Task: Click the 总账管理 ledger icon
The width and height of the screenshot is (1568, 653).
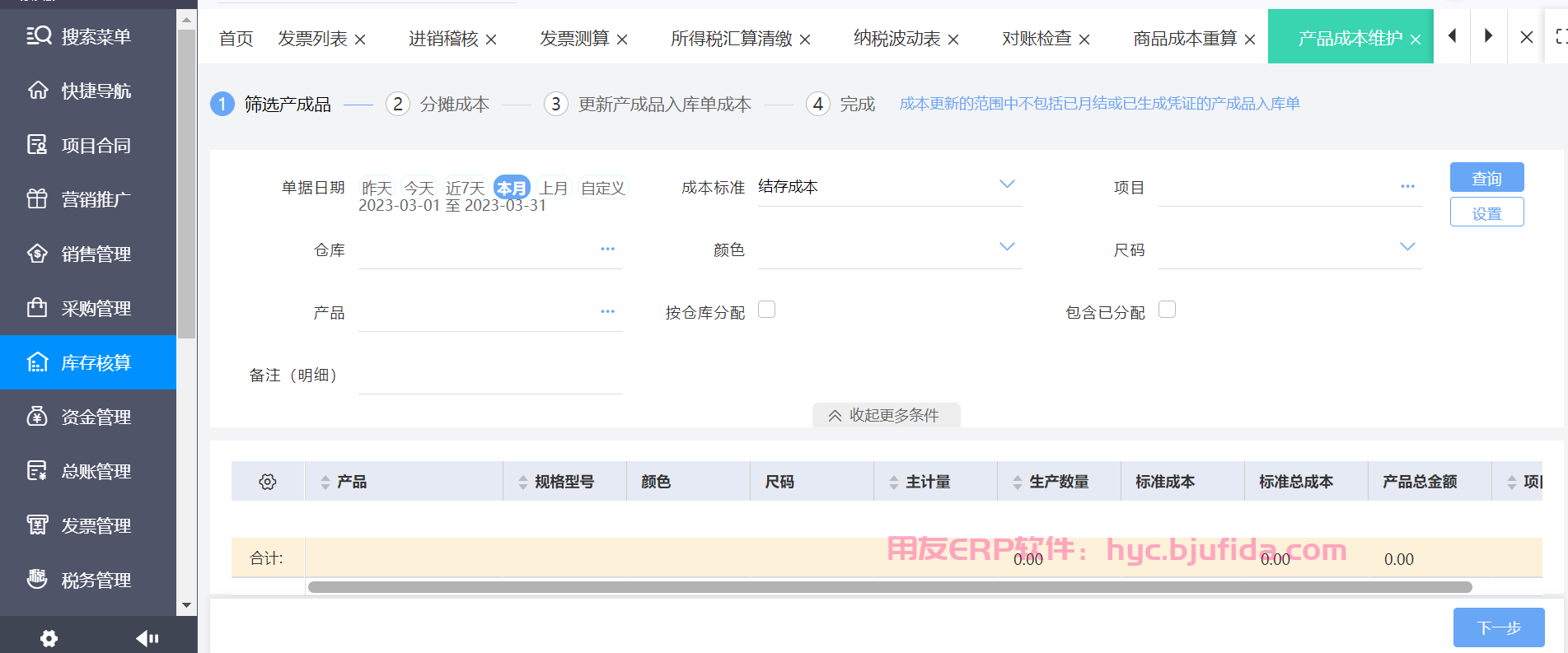Action: (x=38, y=471)
